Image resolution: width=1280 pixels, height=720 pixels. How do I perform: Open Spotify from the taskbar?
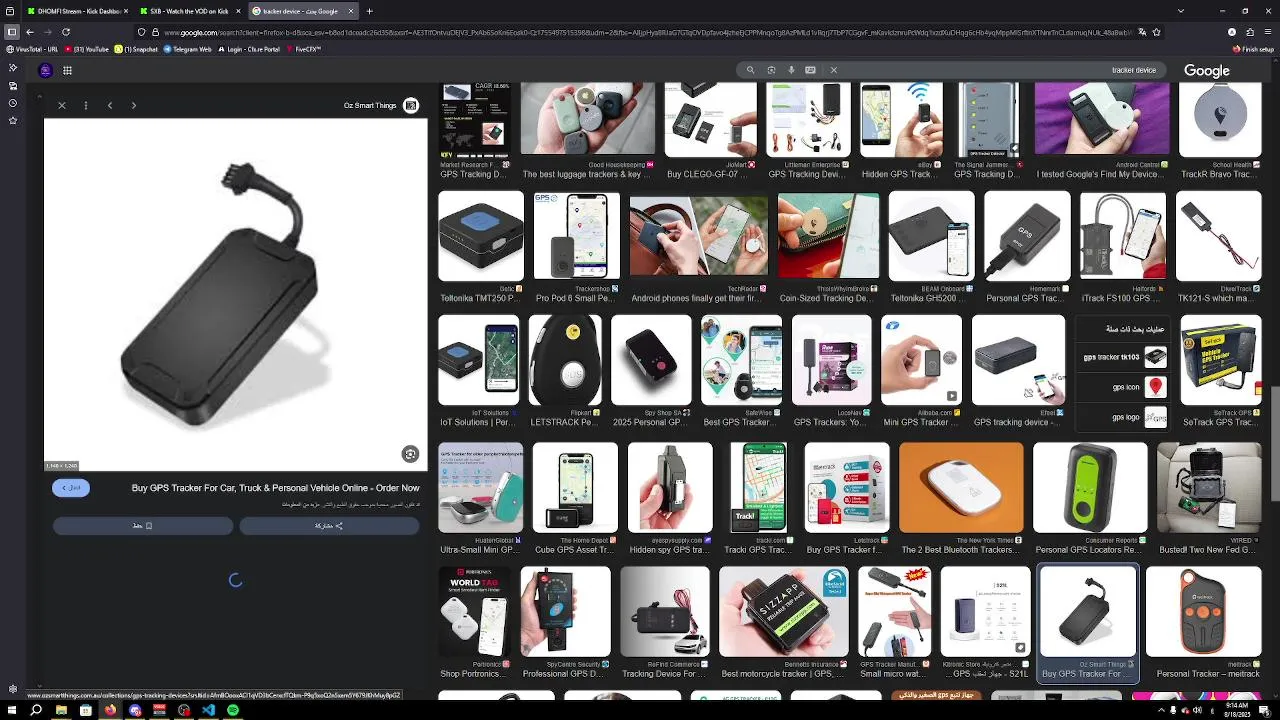pos(233,710)
